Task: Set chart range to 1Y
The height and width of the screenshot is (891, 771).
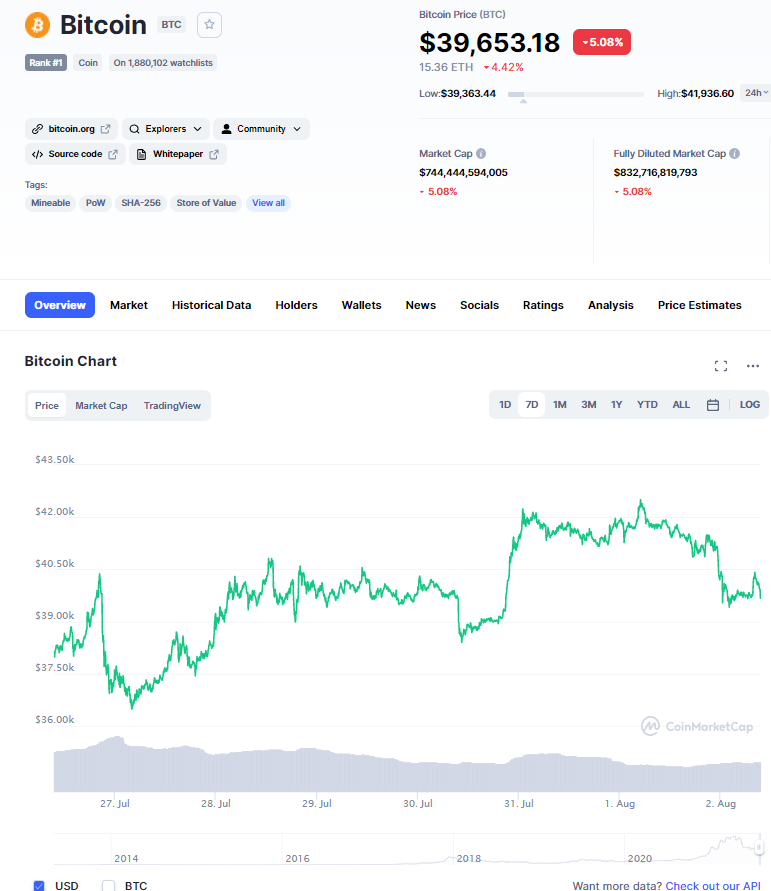Action: tap(616, 405)
